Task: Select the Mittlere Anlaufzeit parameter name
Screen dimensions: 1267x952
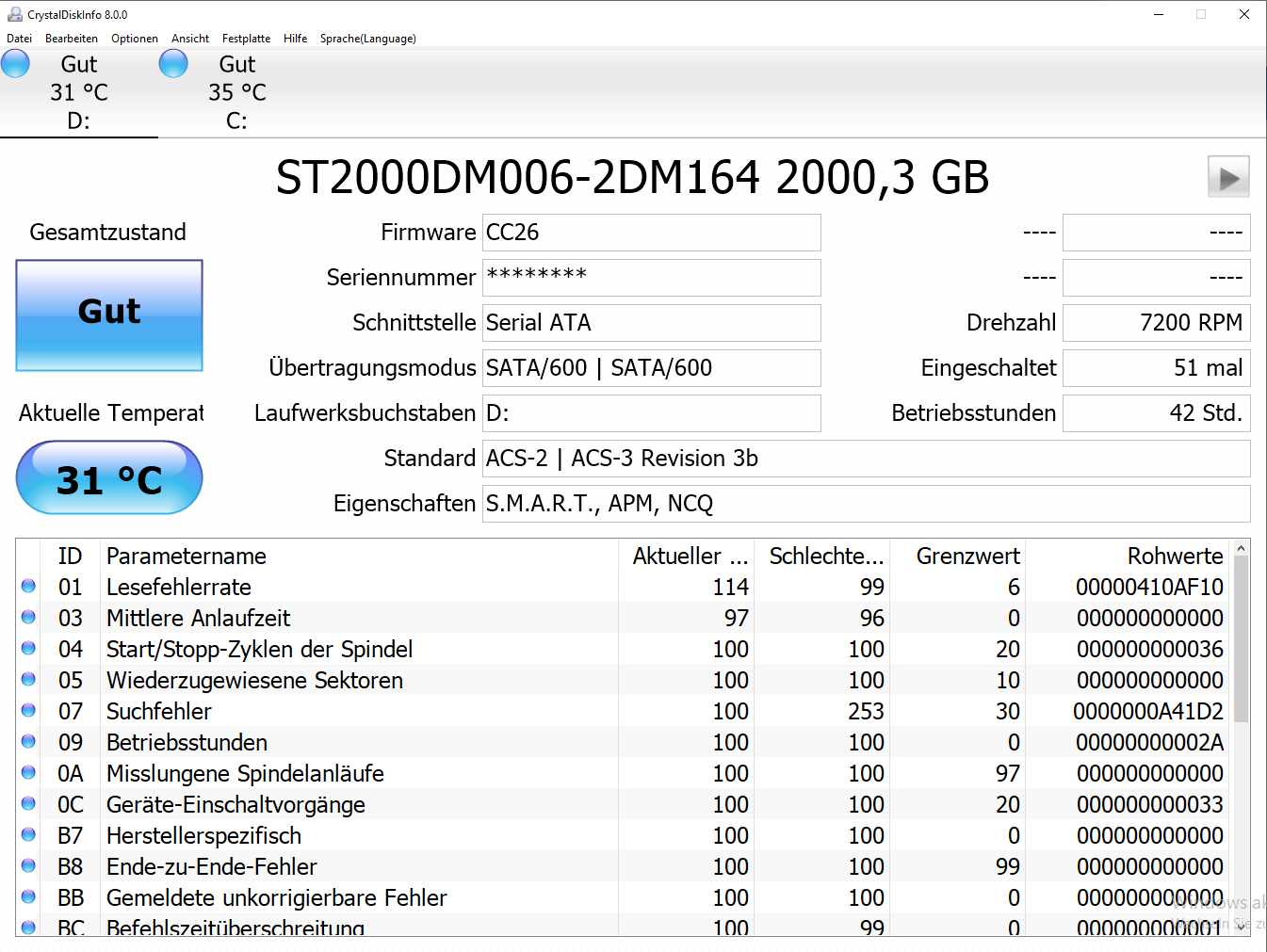Action: [199, 618]
